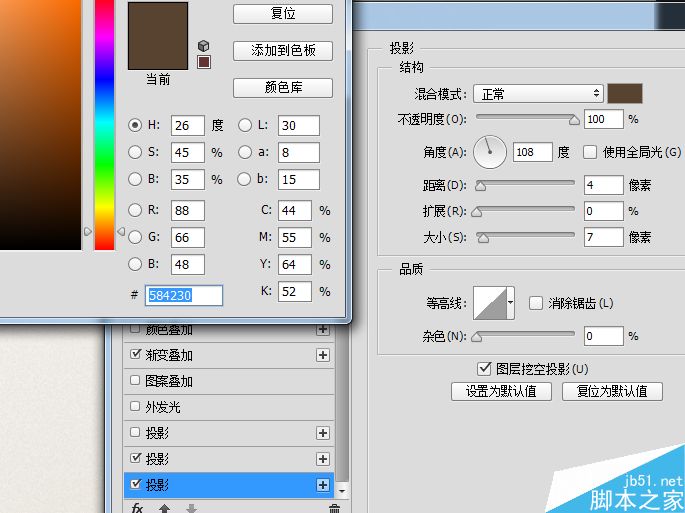Click the angle dial for 角度

490,152
